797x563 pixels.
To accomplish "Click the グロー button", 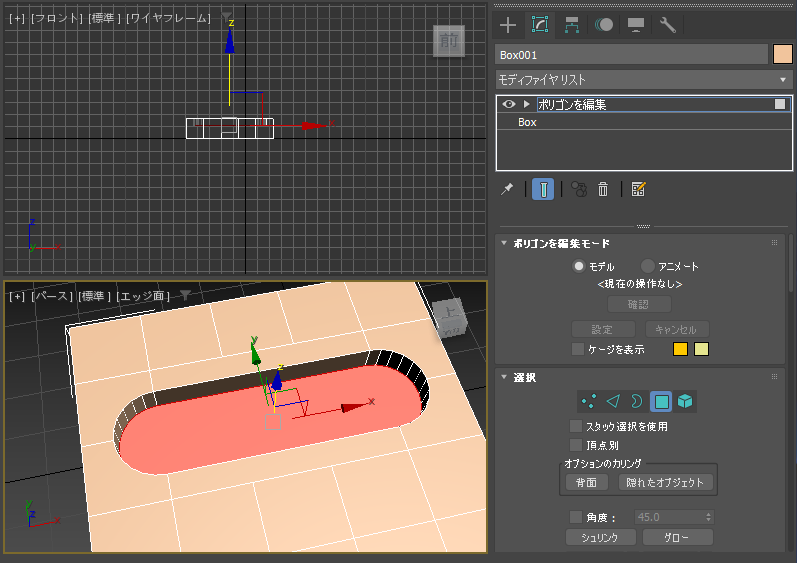I will [678, 538].
